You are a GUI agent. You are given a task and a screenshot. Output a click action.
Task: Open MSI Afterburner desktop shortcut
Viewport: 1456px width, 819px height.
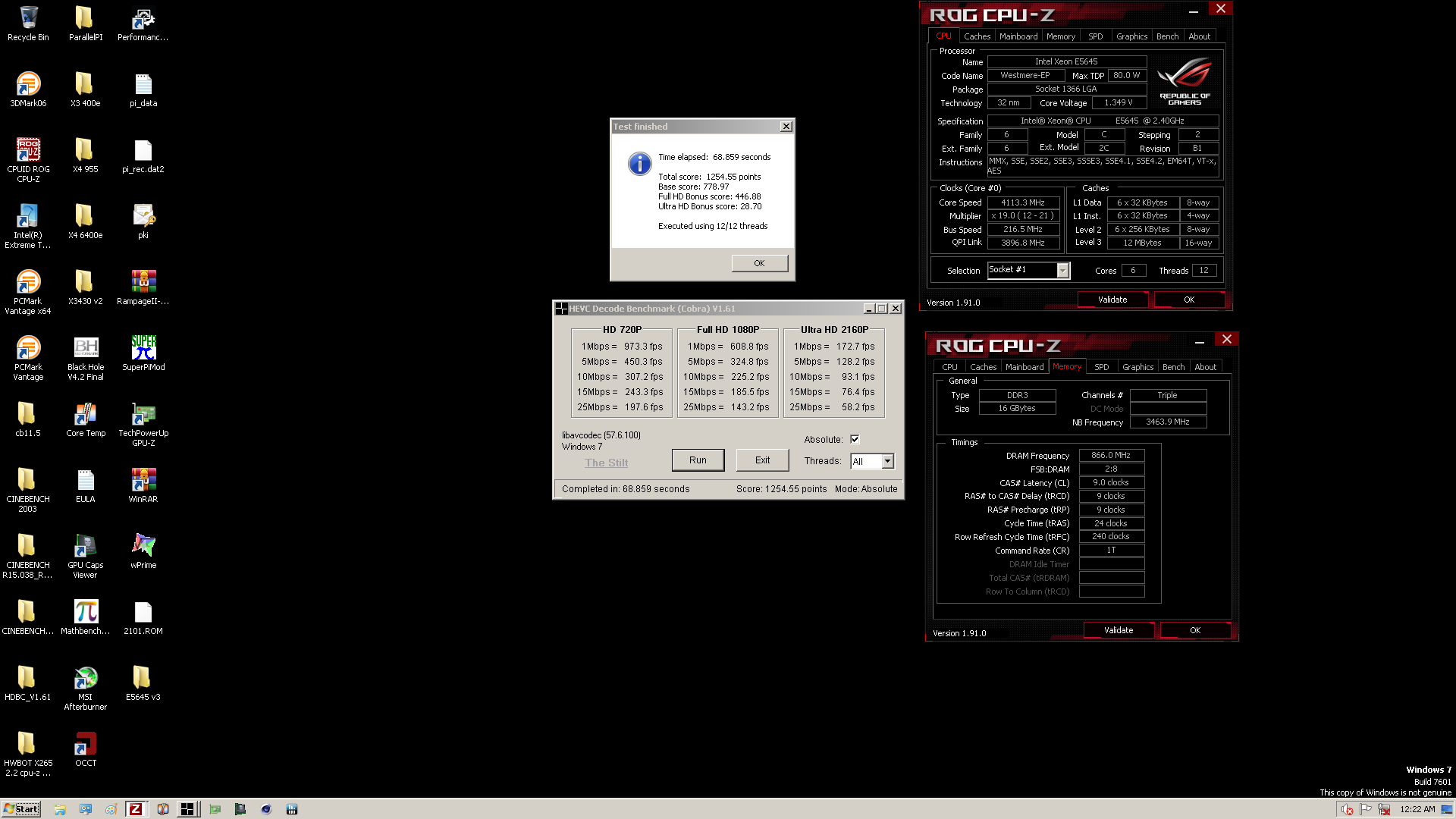pyautogui.click(x=86, y=688)
